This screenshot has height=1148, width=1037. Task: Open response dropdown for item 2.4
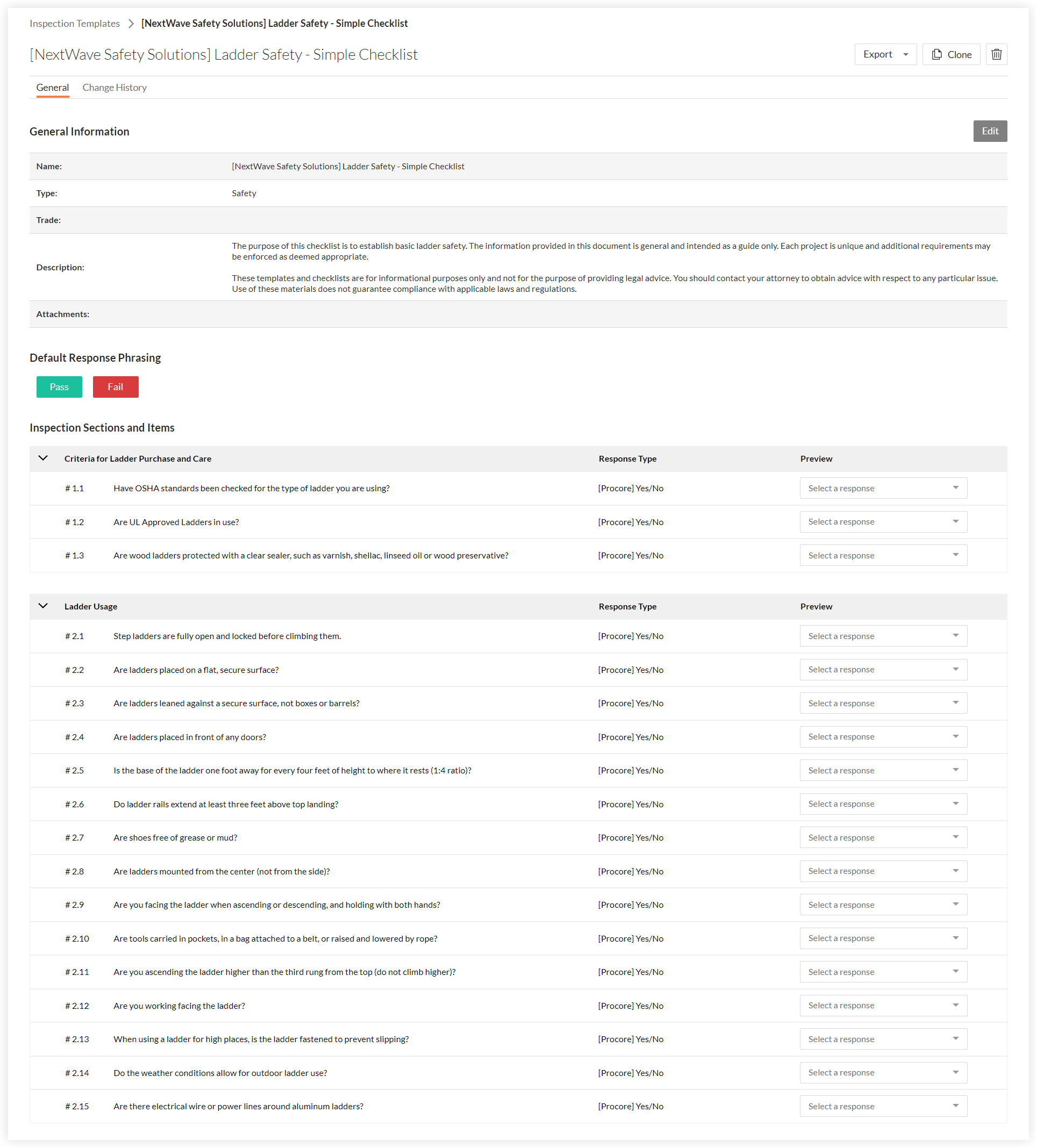883,736
